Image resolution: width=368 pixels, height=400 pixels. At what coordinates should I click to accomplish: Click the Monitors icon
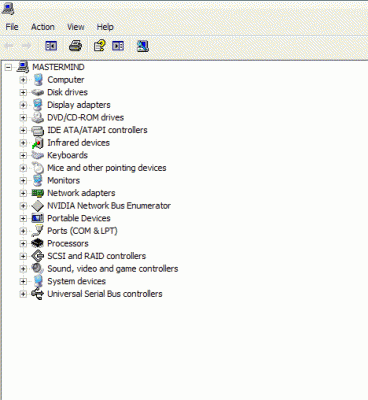(38, 180)
